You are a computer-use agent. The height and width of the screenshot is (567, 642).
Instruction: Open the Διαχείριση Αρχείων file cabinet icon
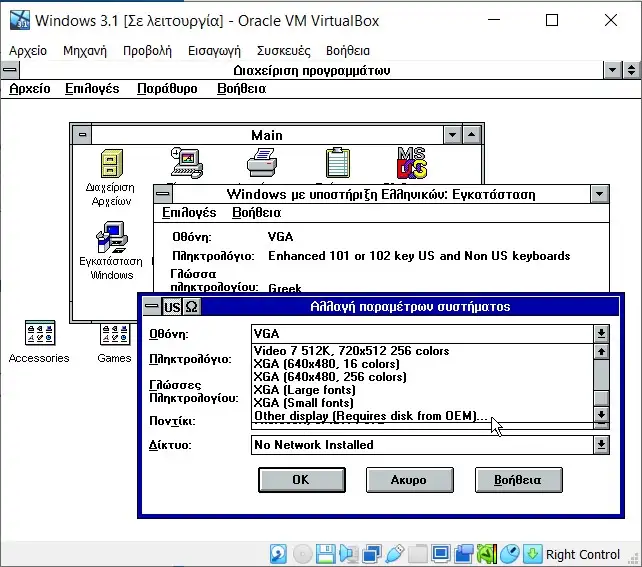[111, 163]
